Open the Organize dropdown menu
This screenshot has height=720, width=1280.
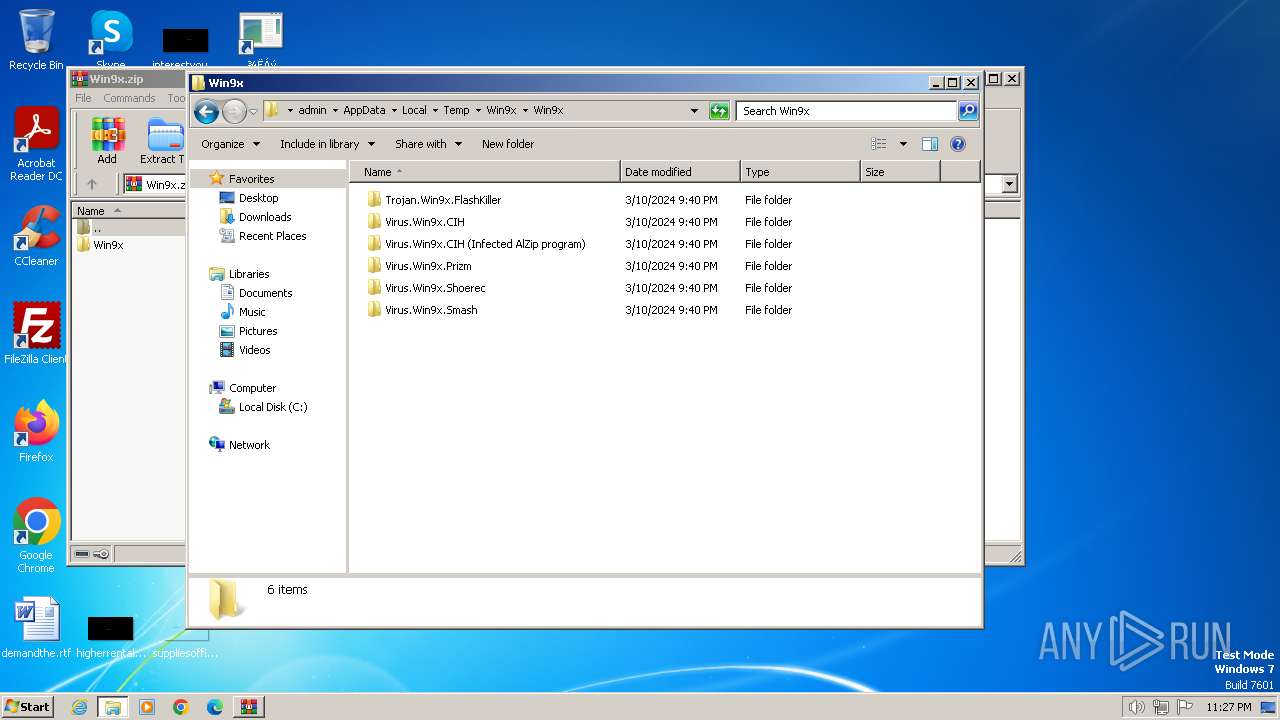(x=230, y=144)
